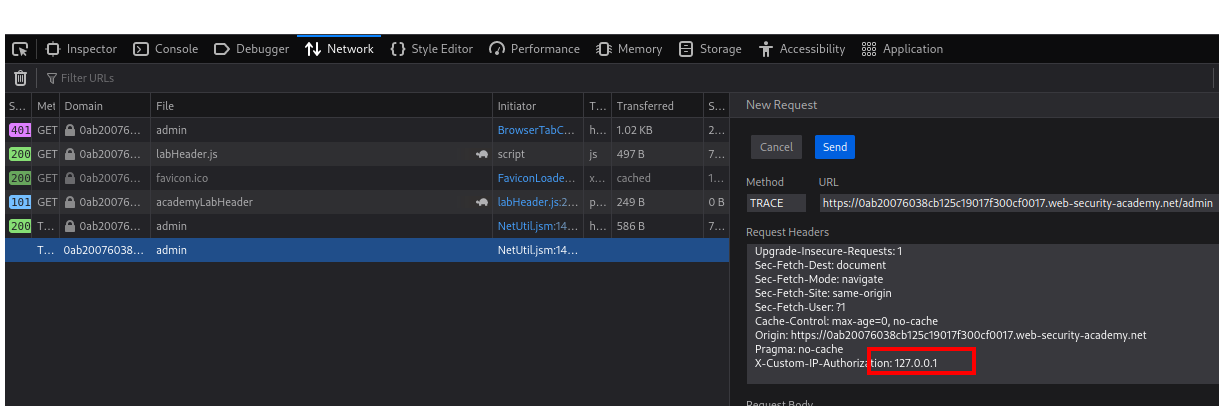Sort requests by Transferred column header
This screenshot has height=411, width=1224.
pos(645,106)
